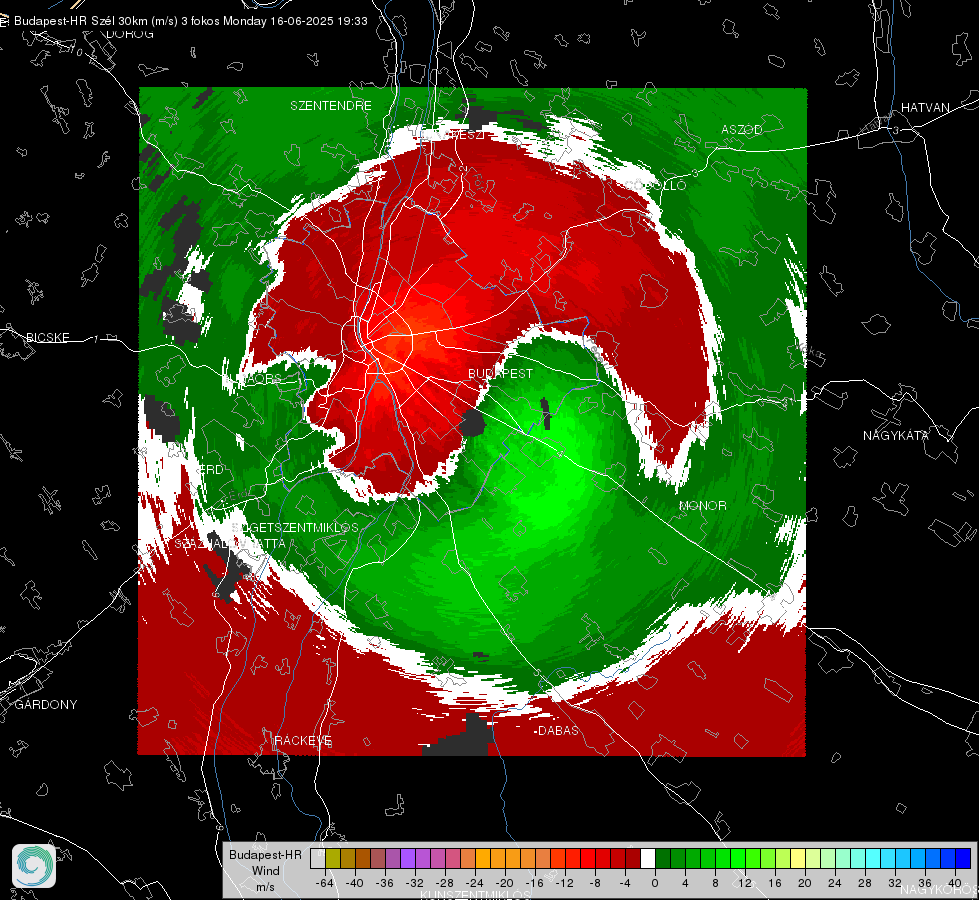Click the '-24' legend value
The height and width of the screenshot is (900, 979).
pos(475,883)
